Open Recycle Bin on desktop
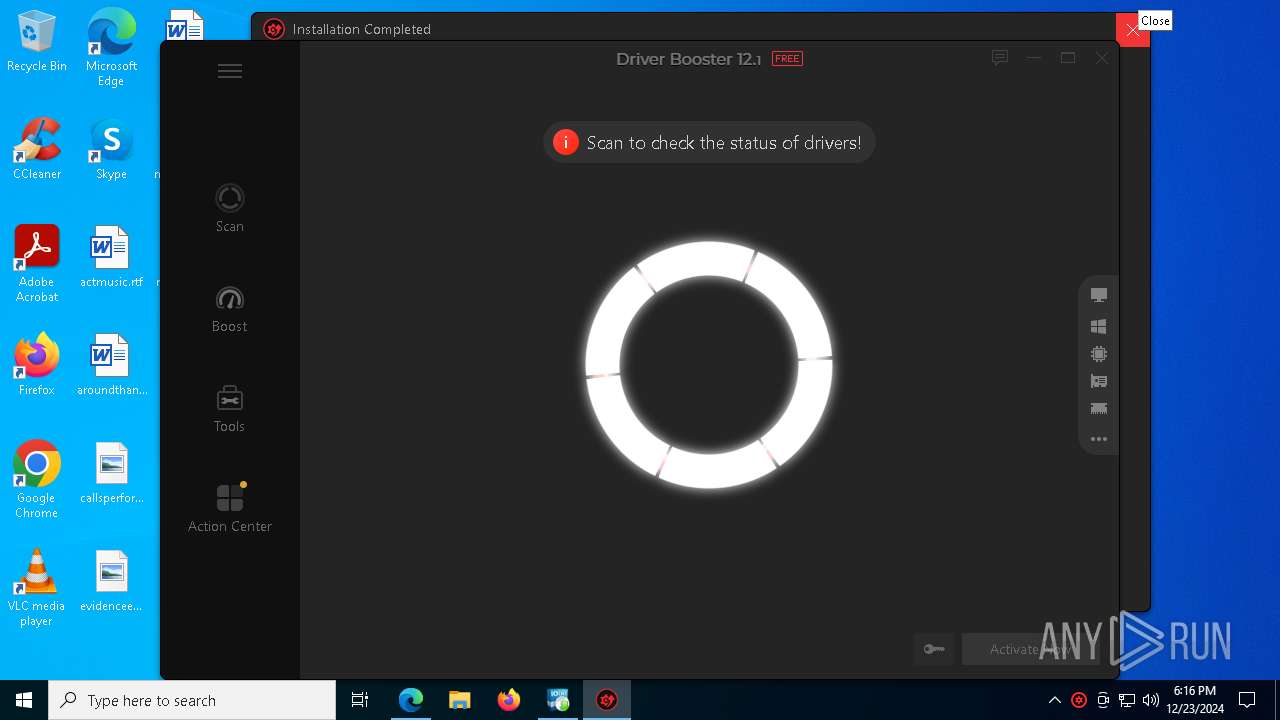1280x720 pixels. (x=37, y=41)
